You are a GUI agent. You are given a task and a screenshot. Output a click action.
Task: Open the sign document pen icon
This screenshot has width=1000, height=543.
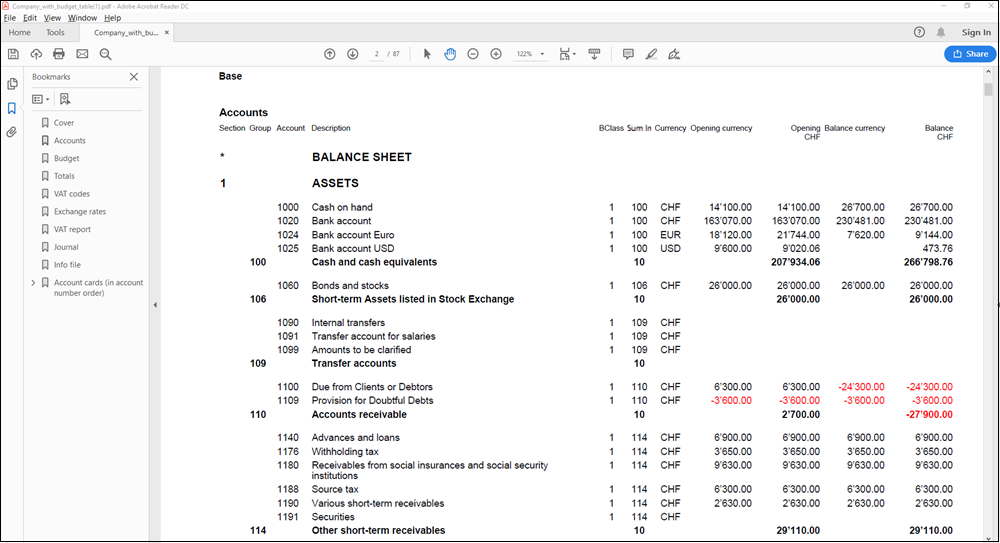(x=674, y=54)
